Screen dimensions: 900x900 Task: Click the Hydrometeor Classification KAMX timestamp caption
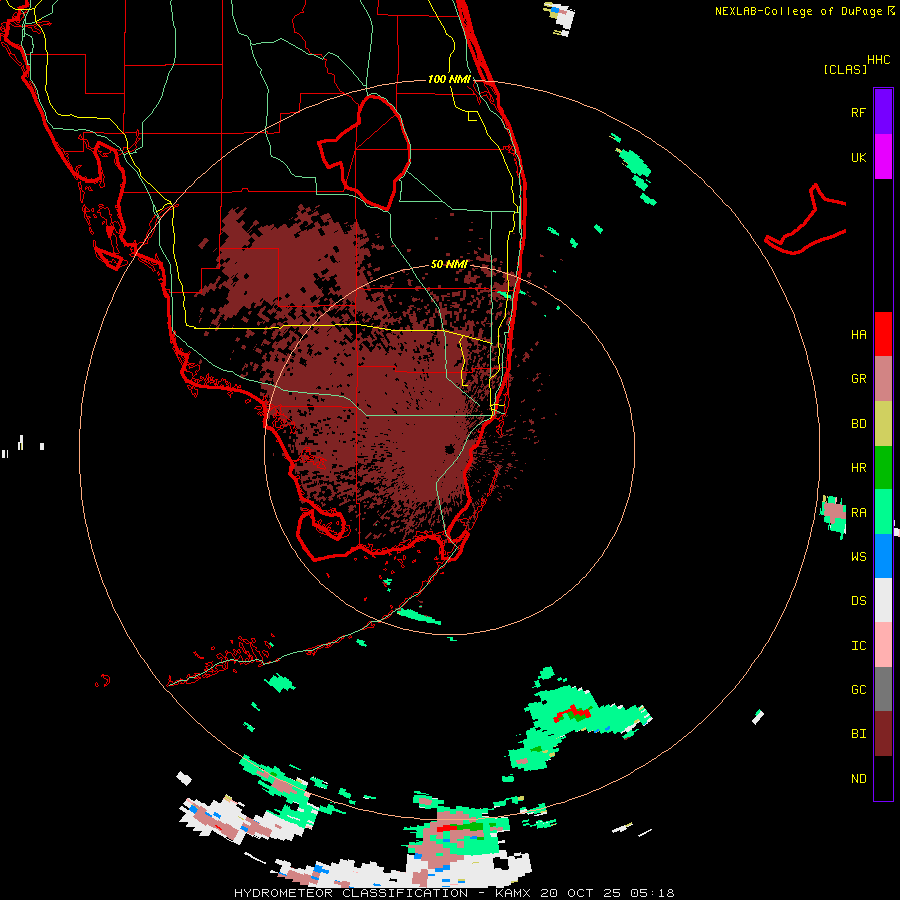(454, 893)
